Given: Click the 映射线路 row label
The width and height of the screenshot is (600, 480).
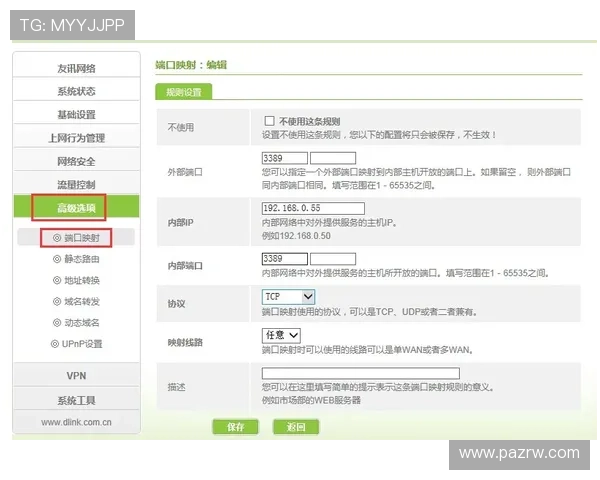Looking at the screenshot, I should (185, 342).
